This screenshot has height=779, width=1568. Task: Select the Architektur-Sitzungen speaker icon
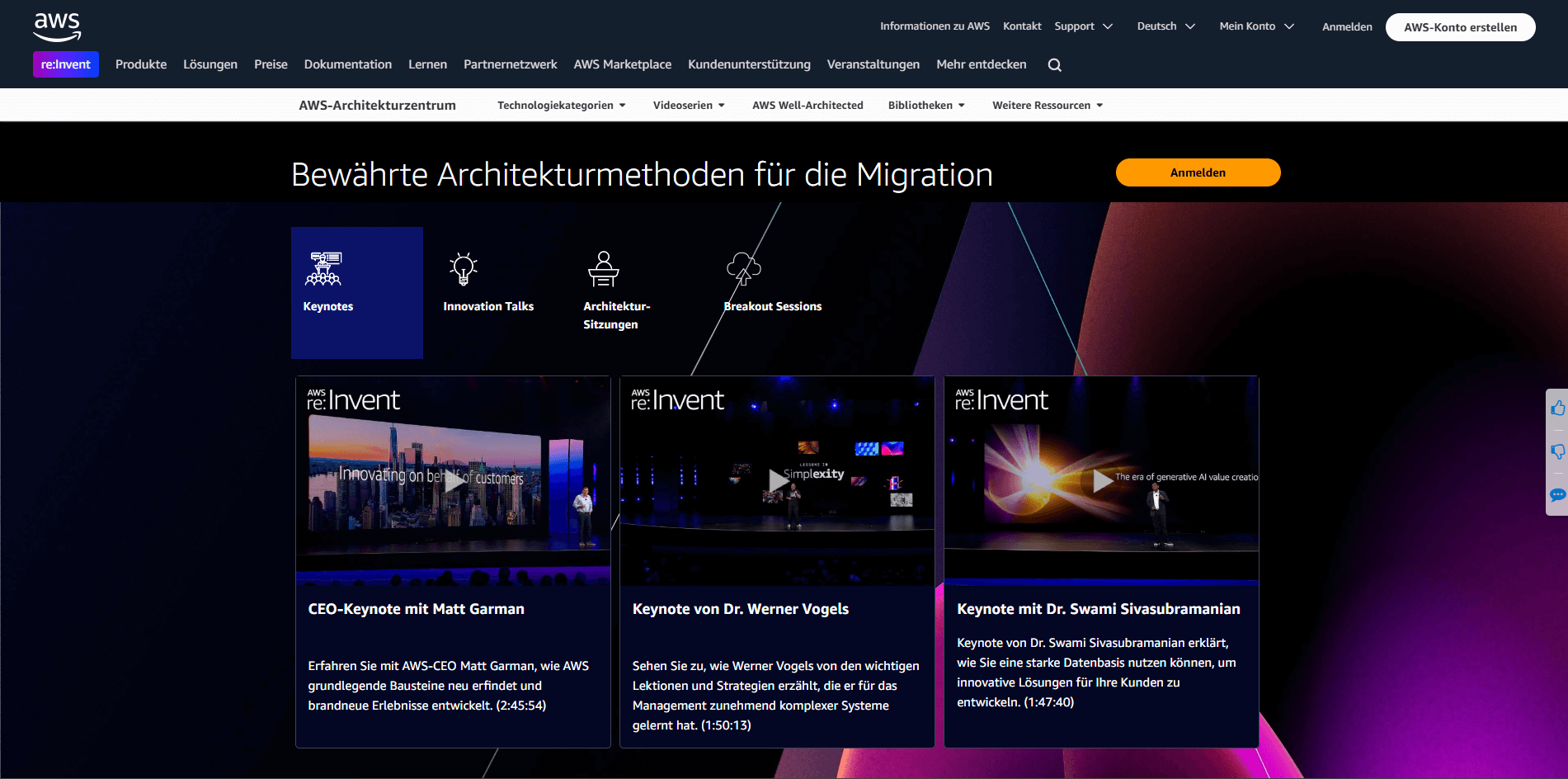(603, 269)
